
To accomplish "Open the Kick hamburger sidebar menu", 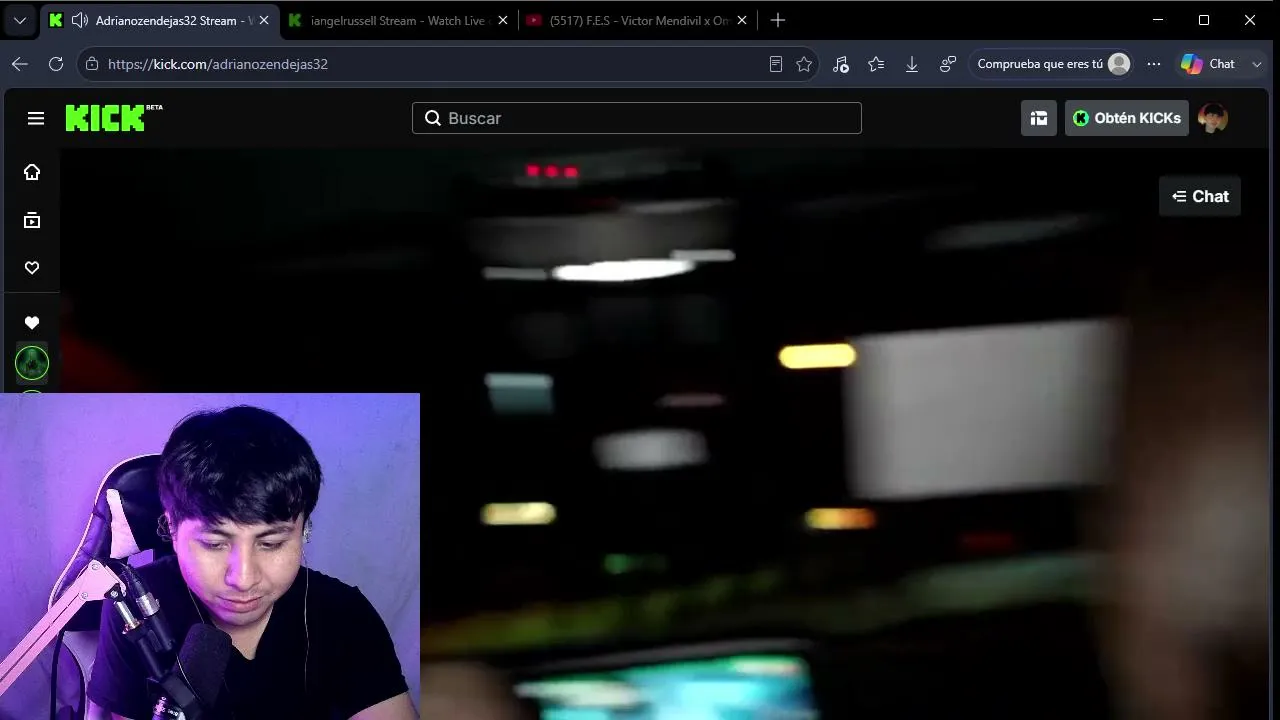I will (x=36, y=118).
